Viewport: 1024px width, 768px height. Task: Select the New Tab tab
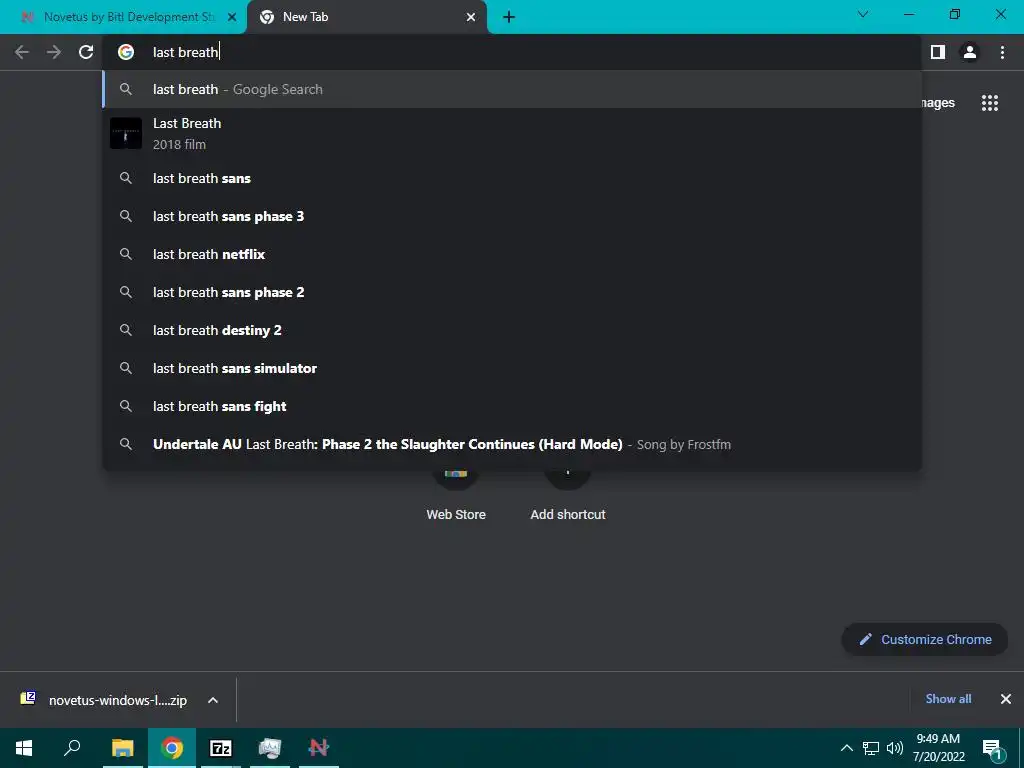pyautogui.click(x=367, y=17)
